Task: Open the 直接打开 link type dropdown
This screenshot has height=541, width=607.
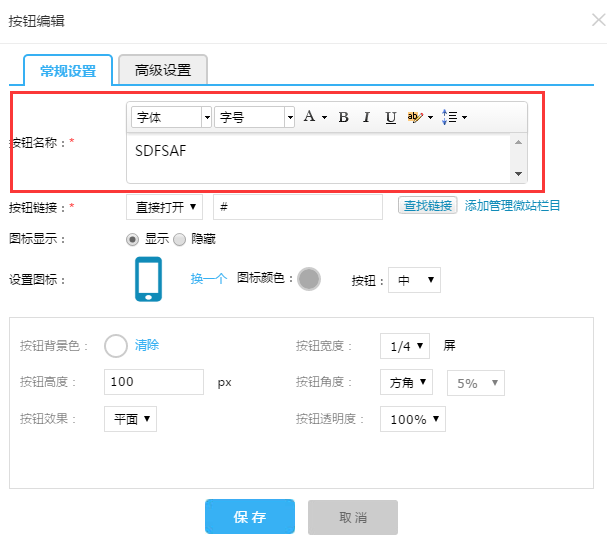Action: (165, 206)
